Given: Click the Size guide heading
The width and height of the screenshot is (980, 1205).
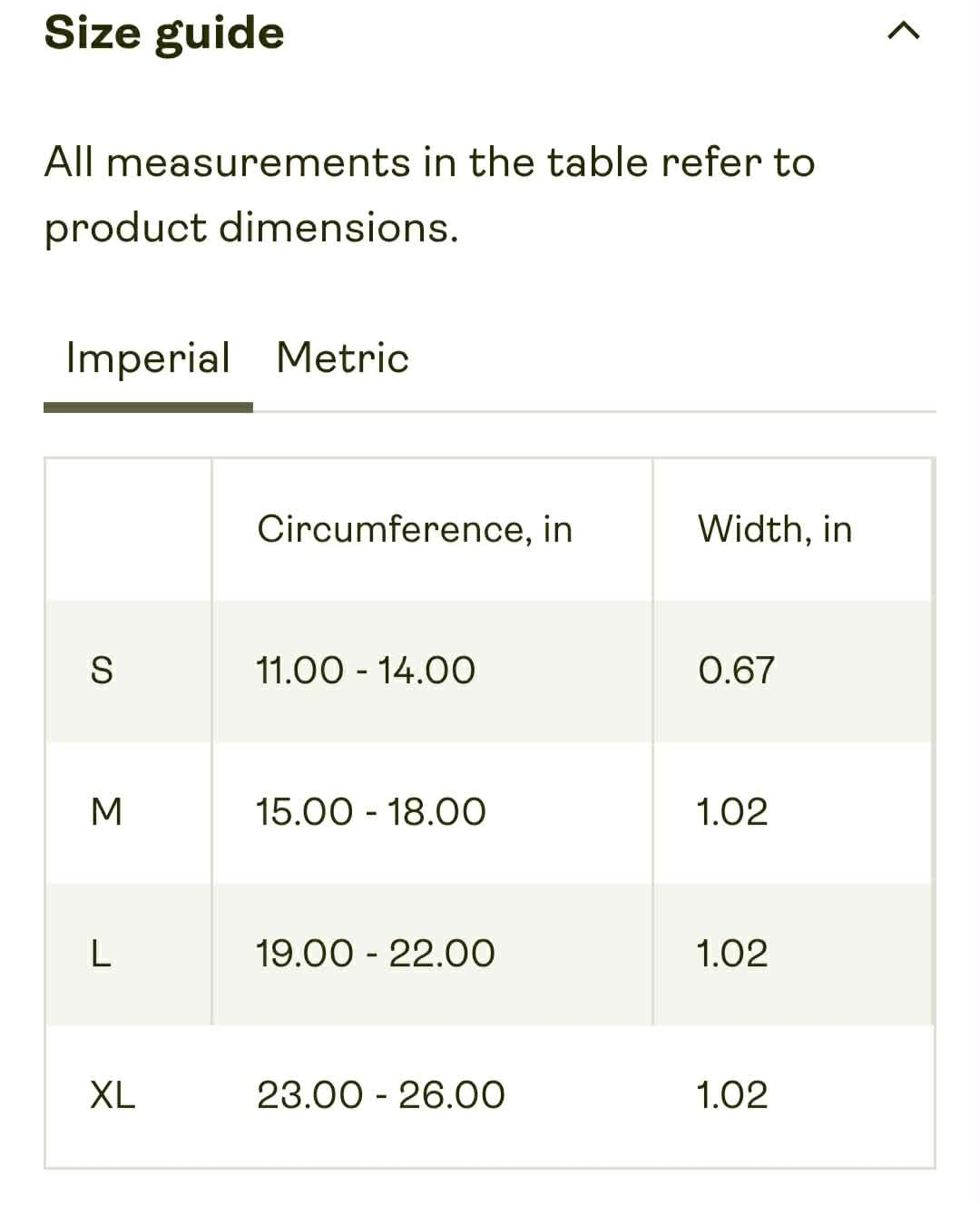Looking at the screenshot, I should tap(164, 33).
